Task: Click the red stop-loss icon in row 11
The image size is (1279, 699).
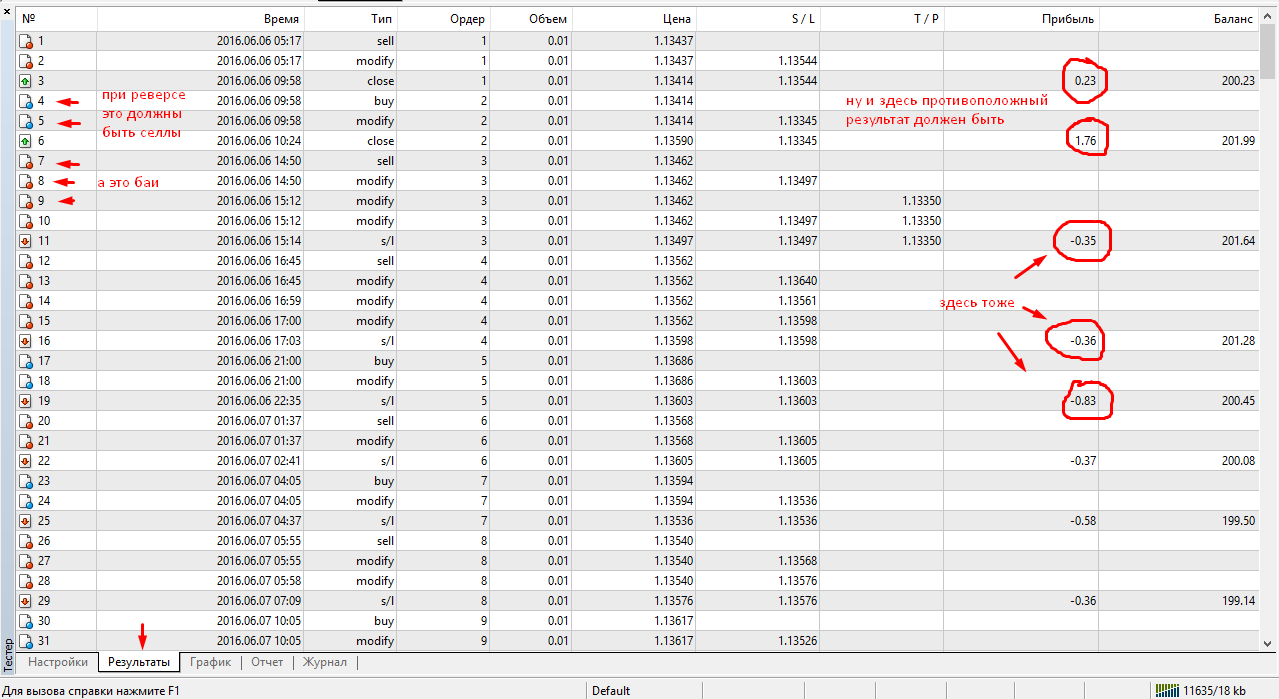Action: click(26, 241)
